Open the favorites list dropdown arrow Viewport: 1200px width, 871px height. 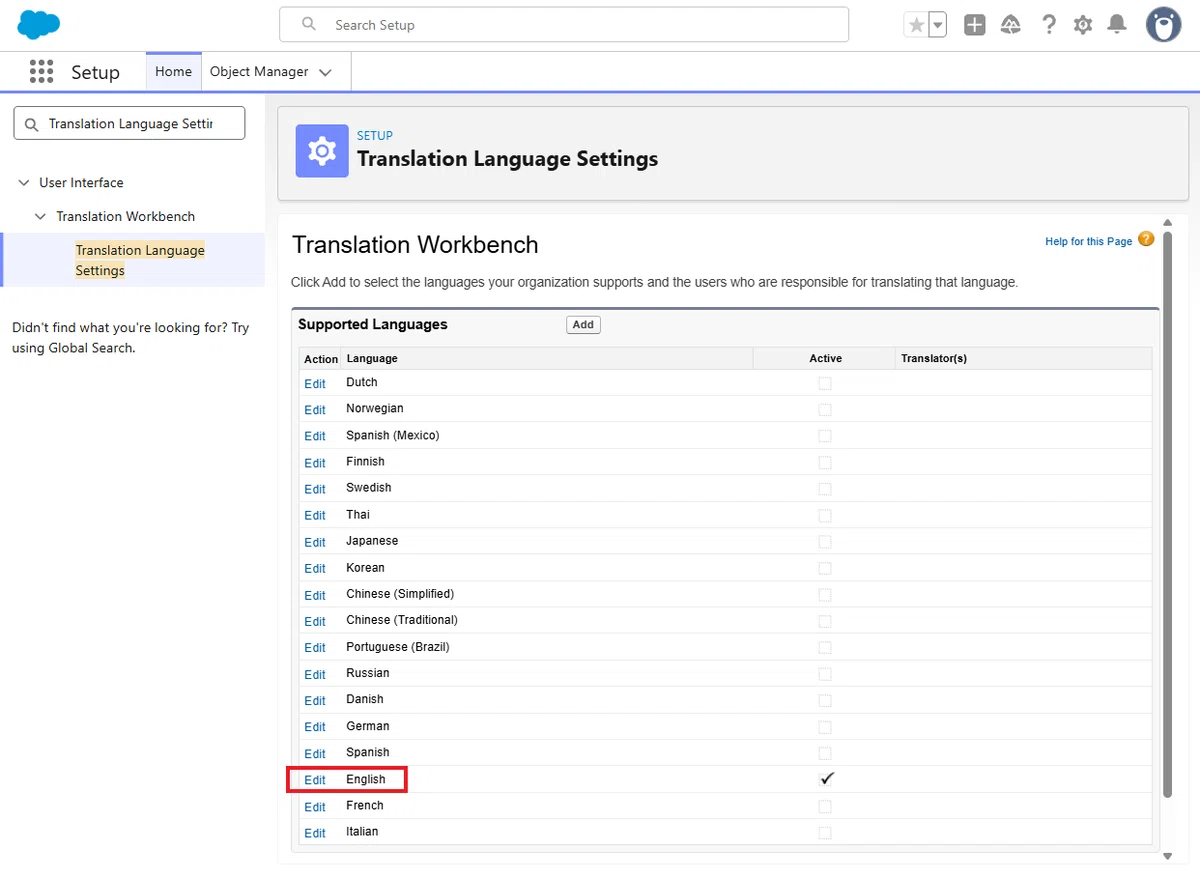[x=938, y=25]
